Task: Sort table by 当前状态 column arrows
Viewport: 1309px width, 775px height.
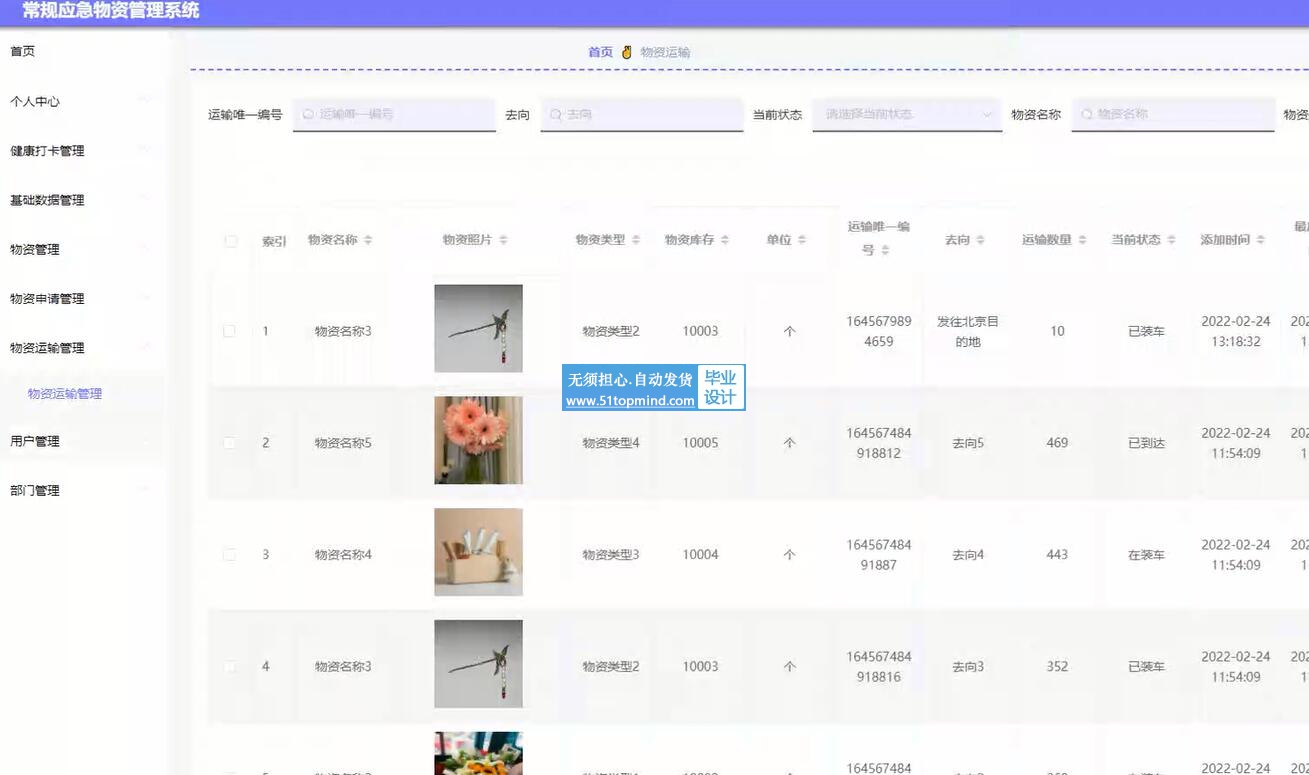Action: (x=1171, y=240)
